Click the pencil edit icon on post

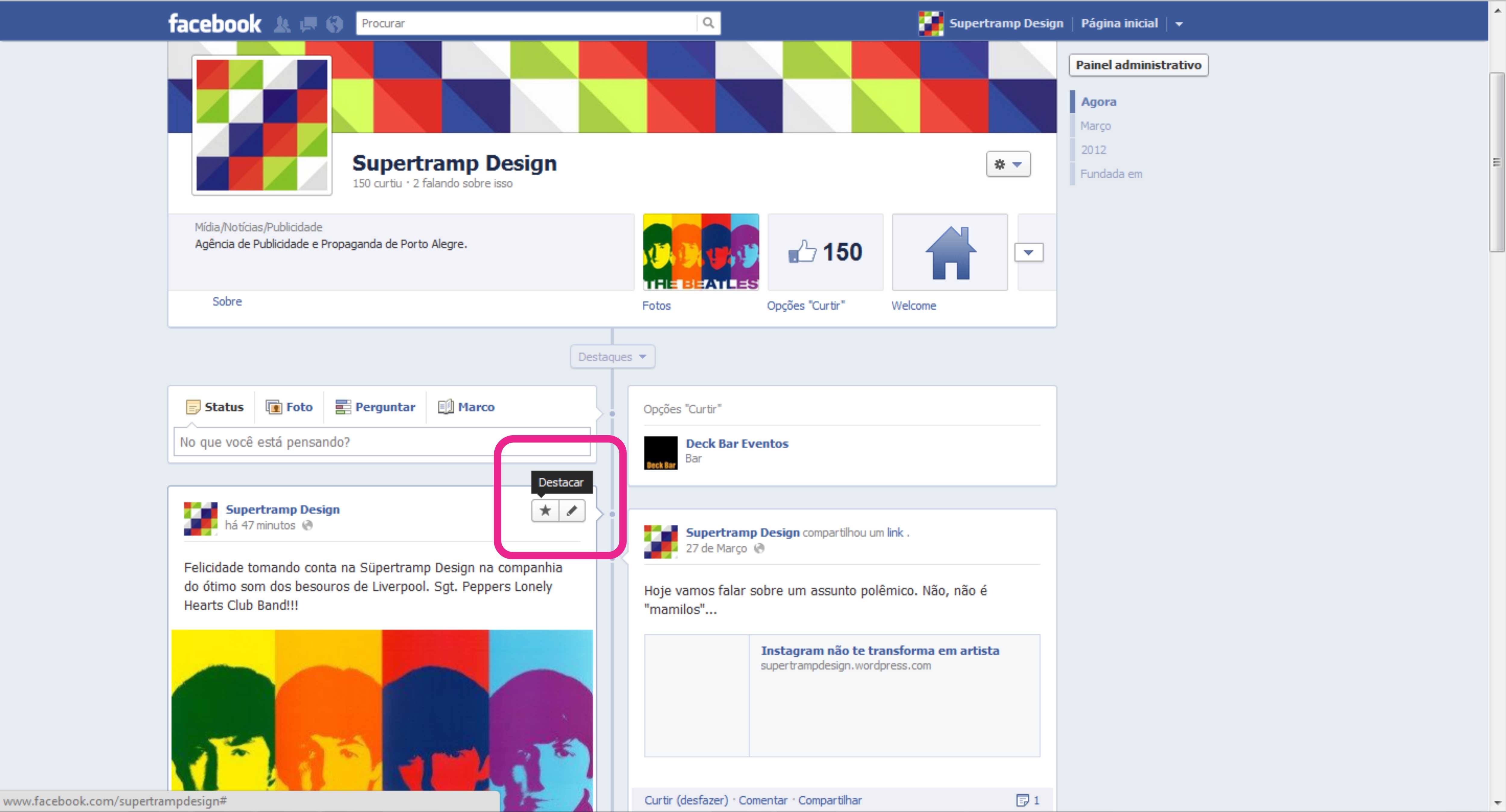(572, 510)
